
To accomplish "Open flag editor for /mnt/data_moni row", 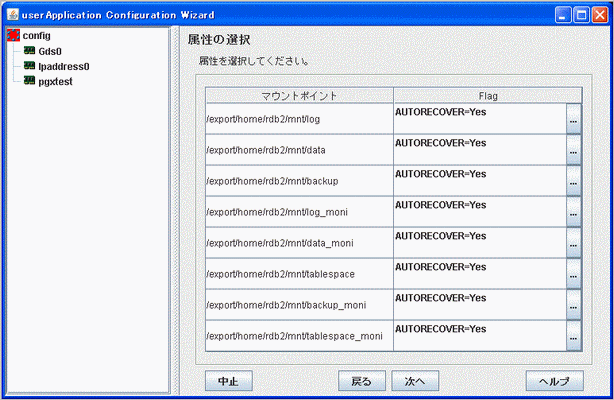I will 573,243.
